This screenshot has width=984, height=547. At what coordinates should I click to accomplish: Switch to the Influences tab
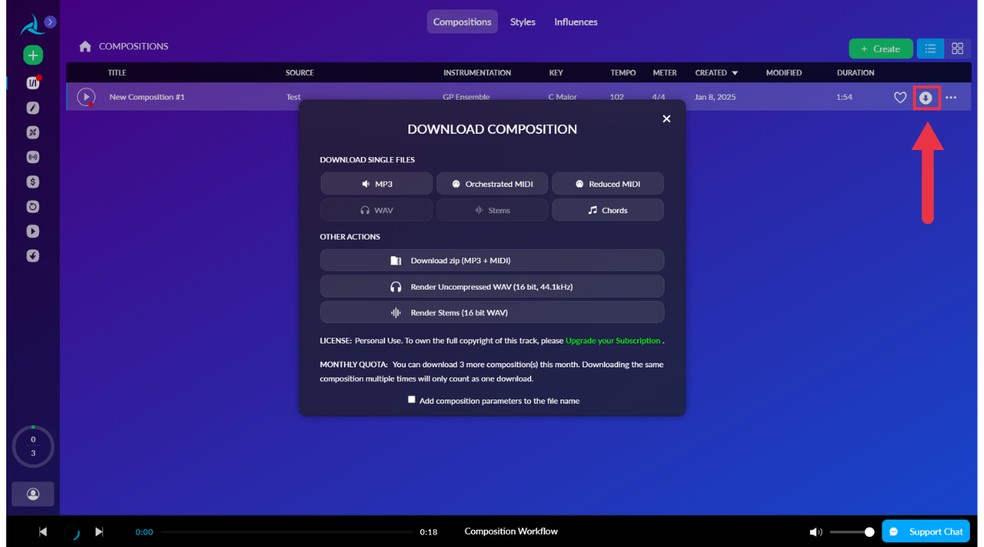[x=575, y=22]
